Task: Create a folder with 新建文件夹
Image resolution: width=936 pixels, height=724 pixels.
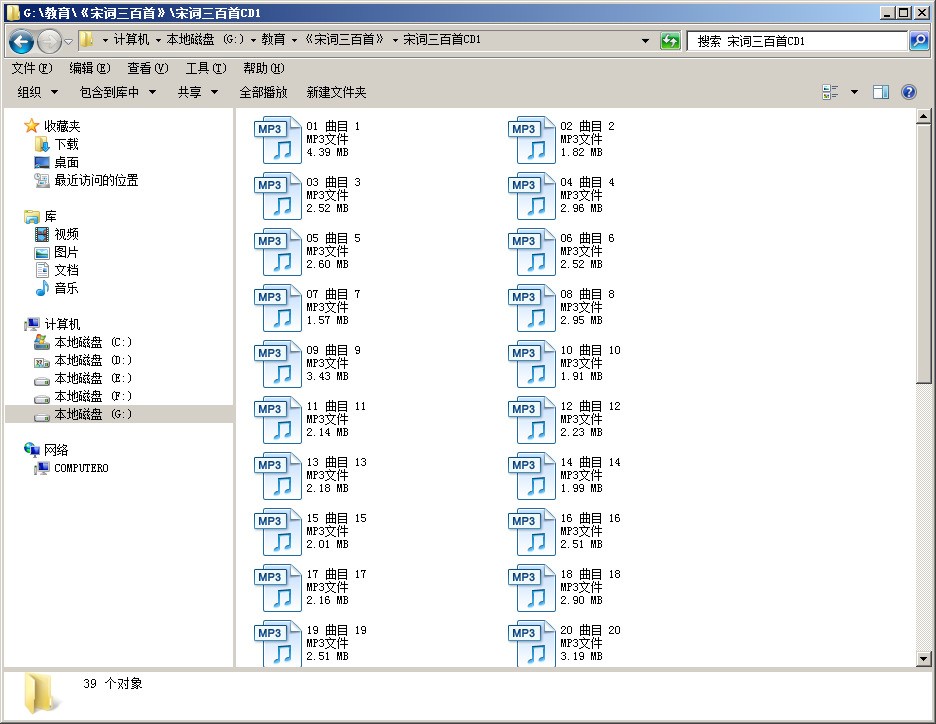Action: [335, 92]
